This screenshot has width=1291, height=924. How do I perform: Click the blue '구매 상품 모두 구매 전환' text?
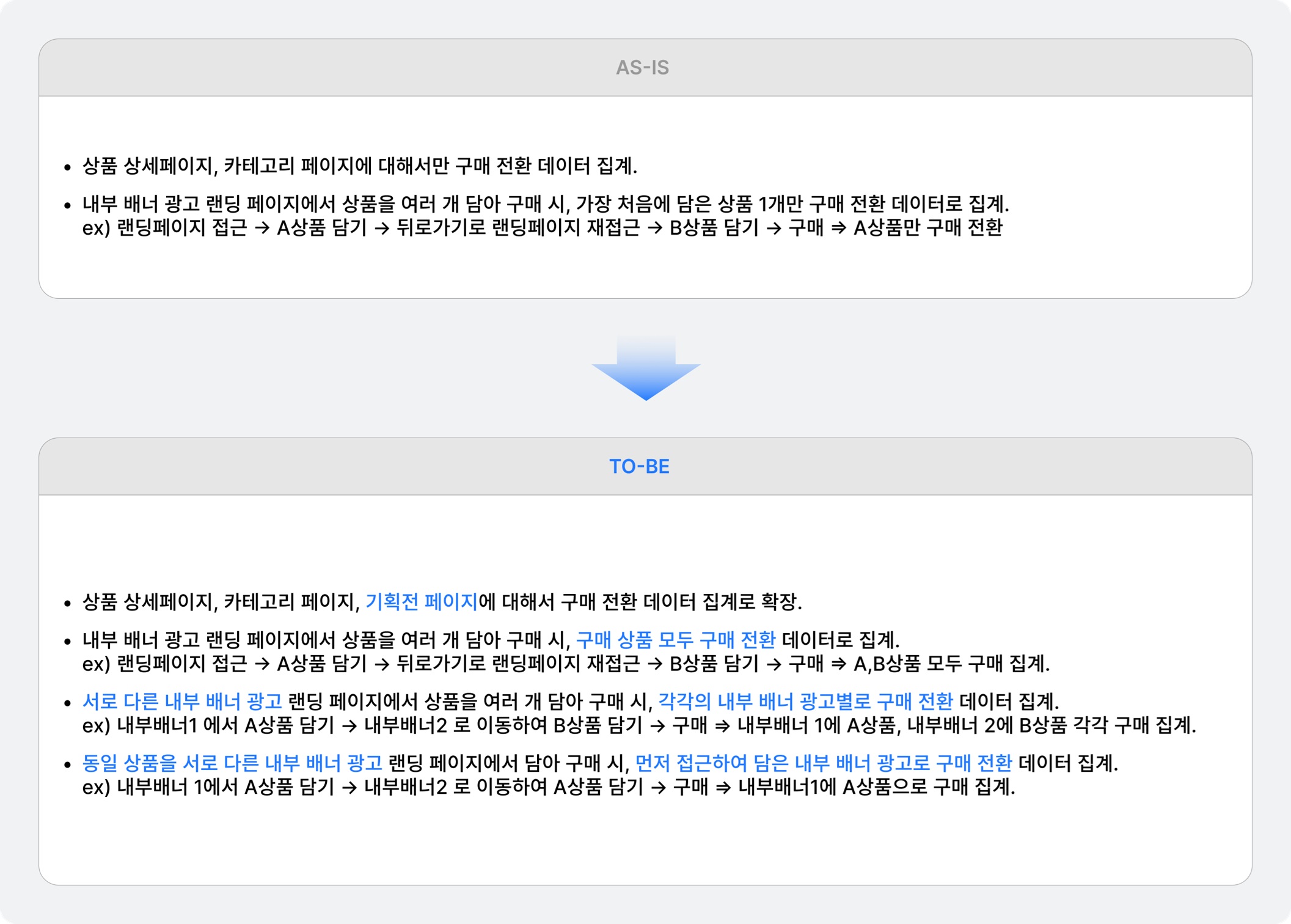[675, 640]
